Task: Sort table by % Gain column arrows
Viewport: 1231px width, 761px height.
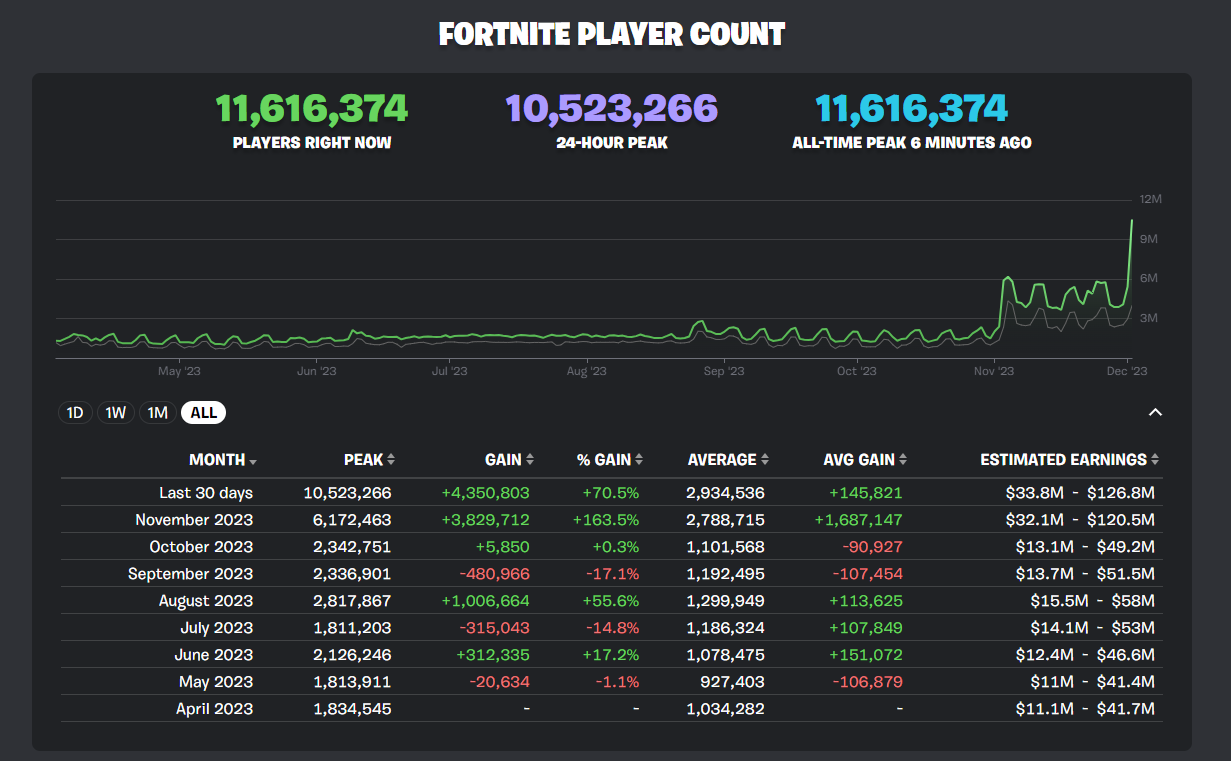Action: [639, 460]
